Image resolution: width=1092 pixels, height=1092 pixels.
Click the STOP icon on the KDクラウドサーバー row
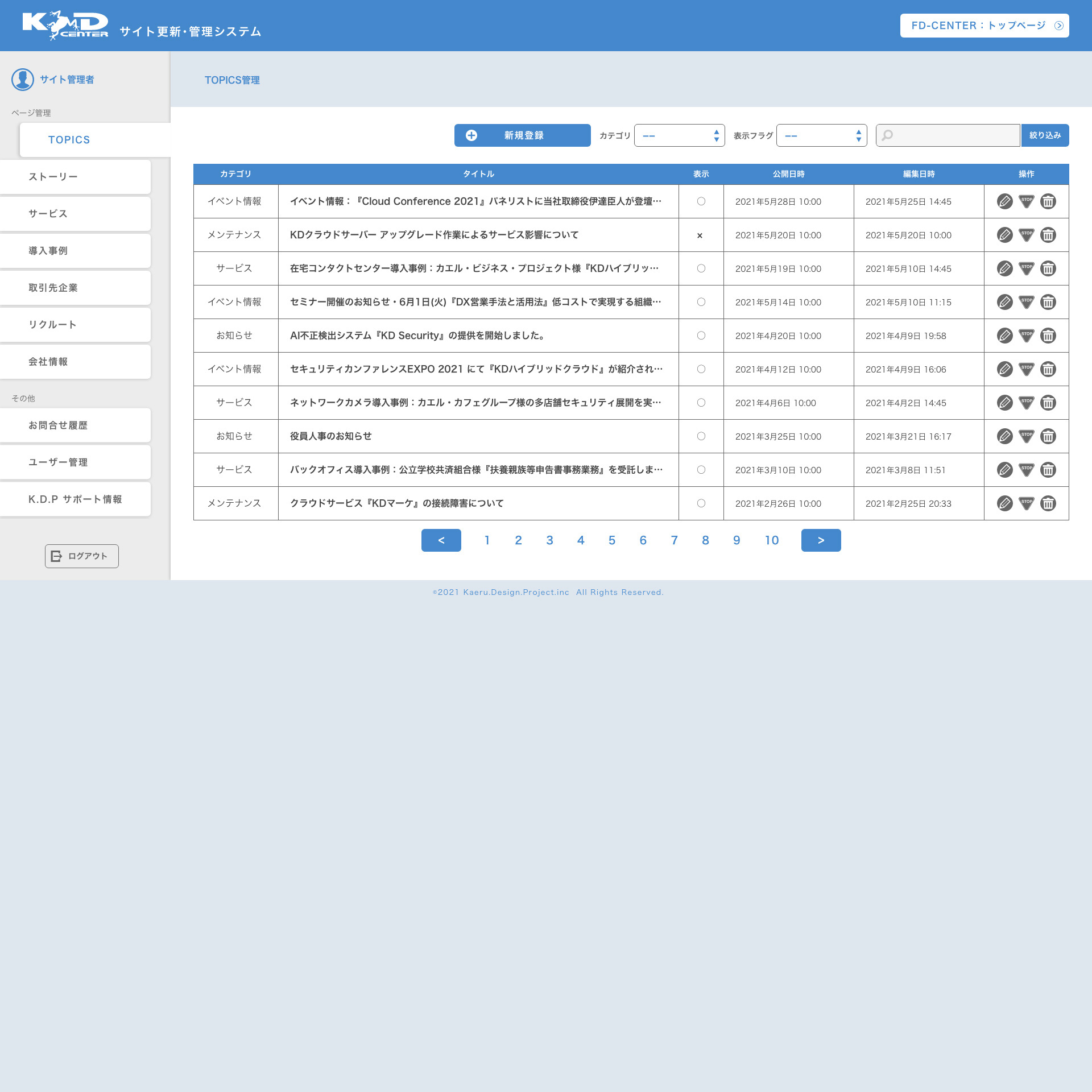coord(1027,235)
